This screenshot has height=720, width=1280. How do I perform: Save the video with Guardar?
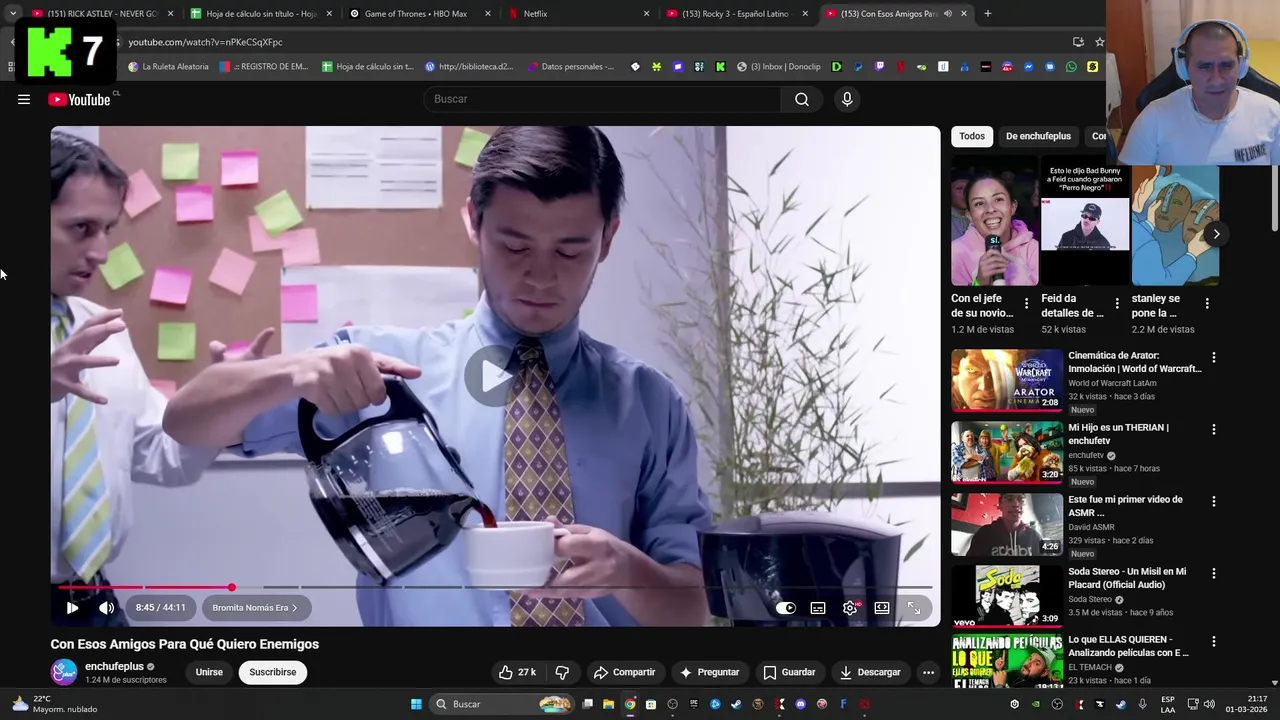click(789, 672)
